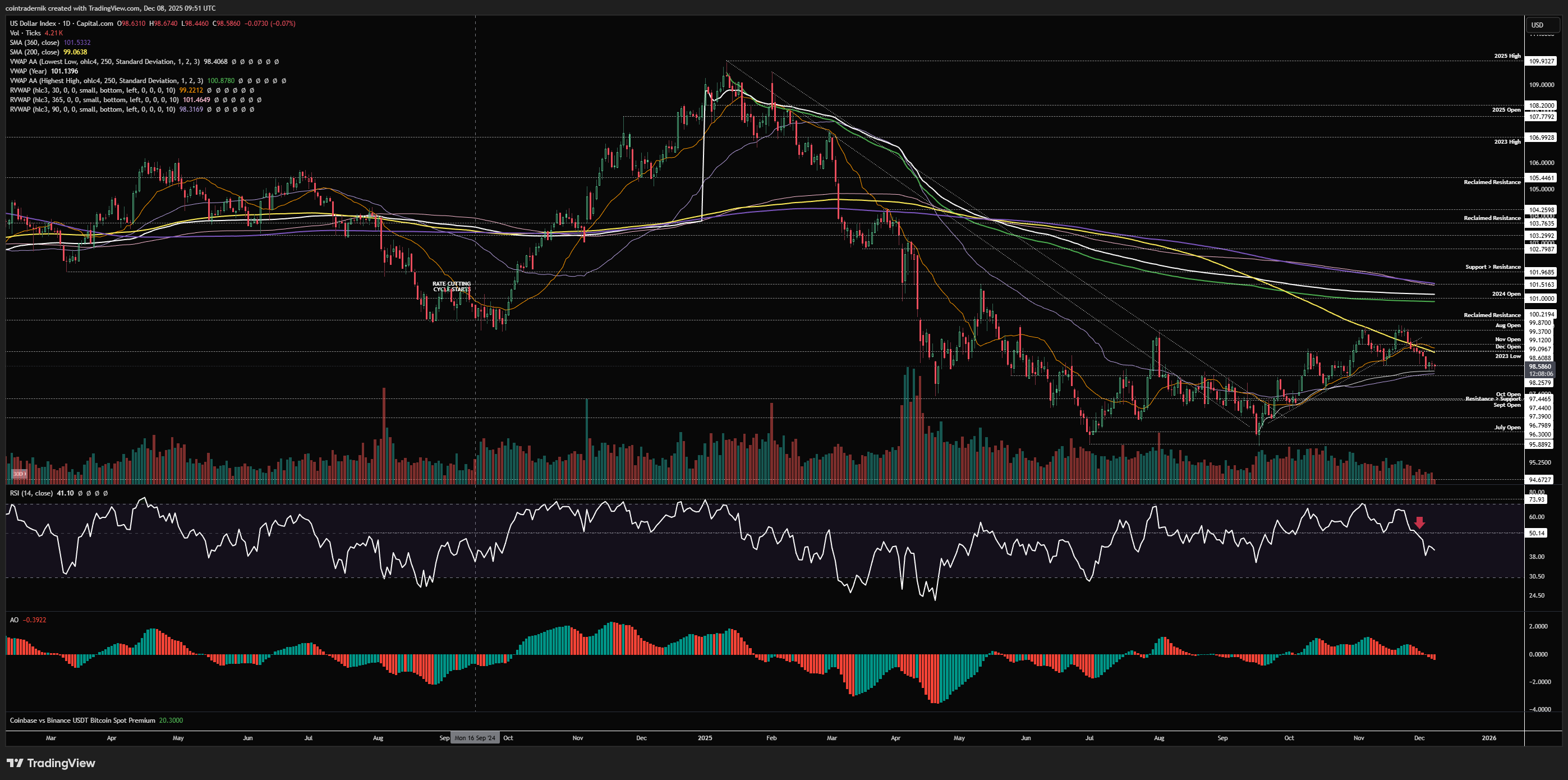The image size is (1568, 780).
Task: Click the 2025 High price label 109.9327
Action: 1541,61
